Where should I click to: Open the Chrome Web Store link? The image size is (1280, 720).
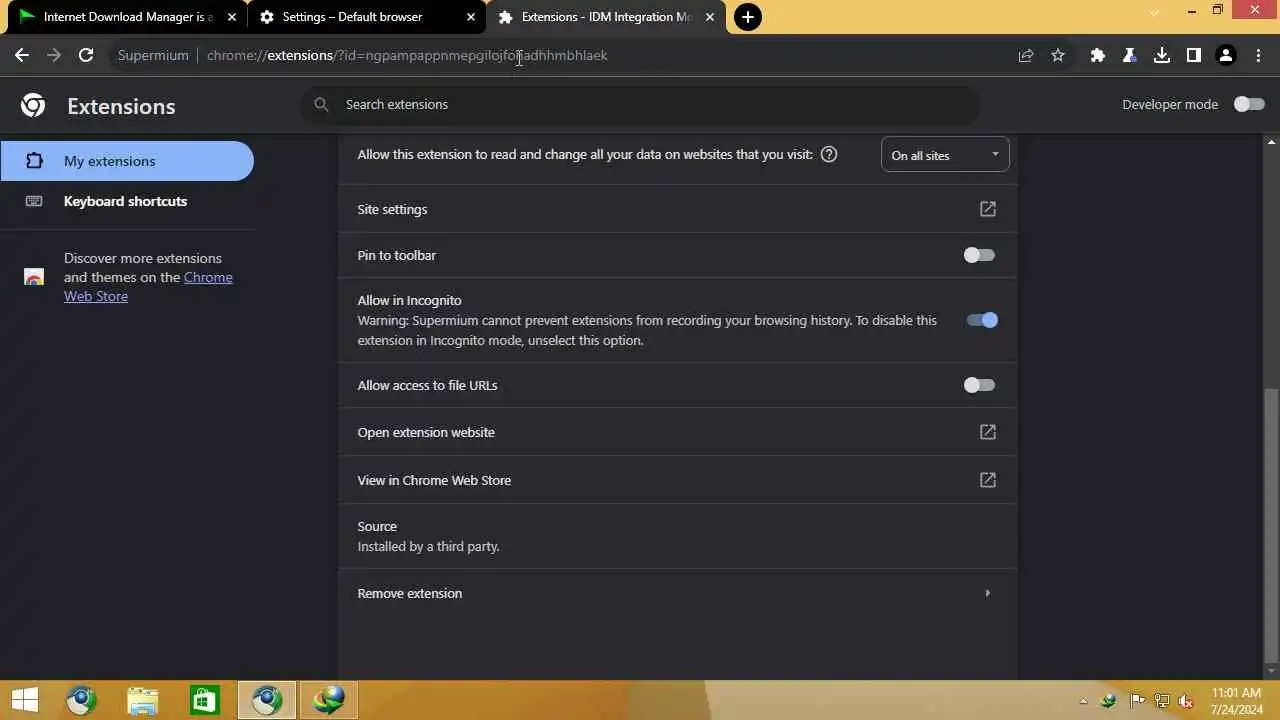point(148,287)
